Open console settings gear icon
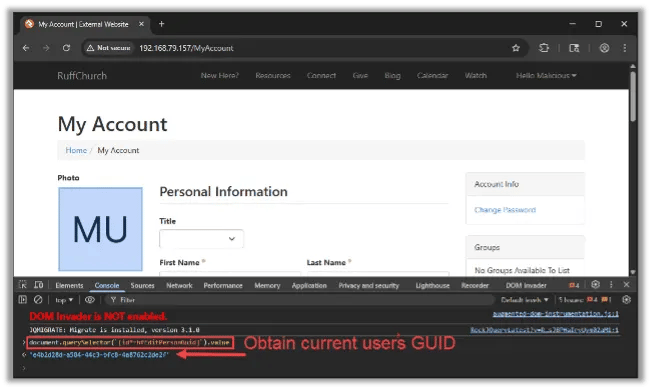 click(627, 300)
